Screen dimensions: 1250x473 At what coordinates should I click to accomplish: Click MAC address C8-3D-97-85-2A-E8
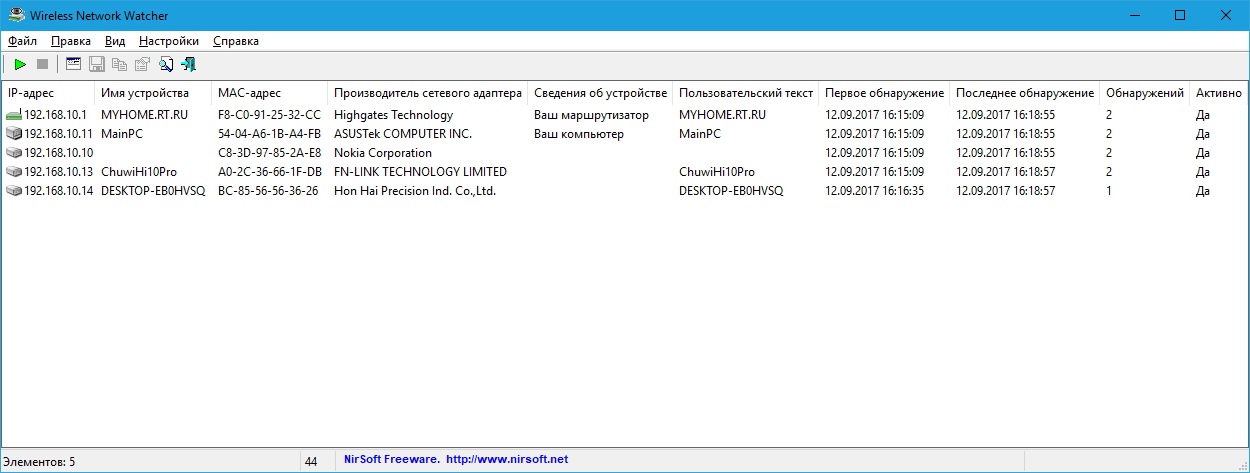pyautogui.click(x=269, y=153)
